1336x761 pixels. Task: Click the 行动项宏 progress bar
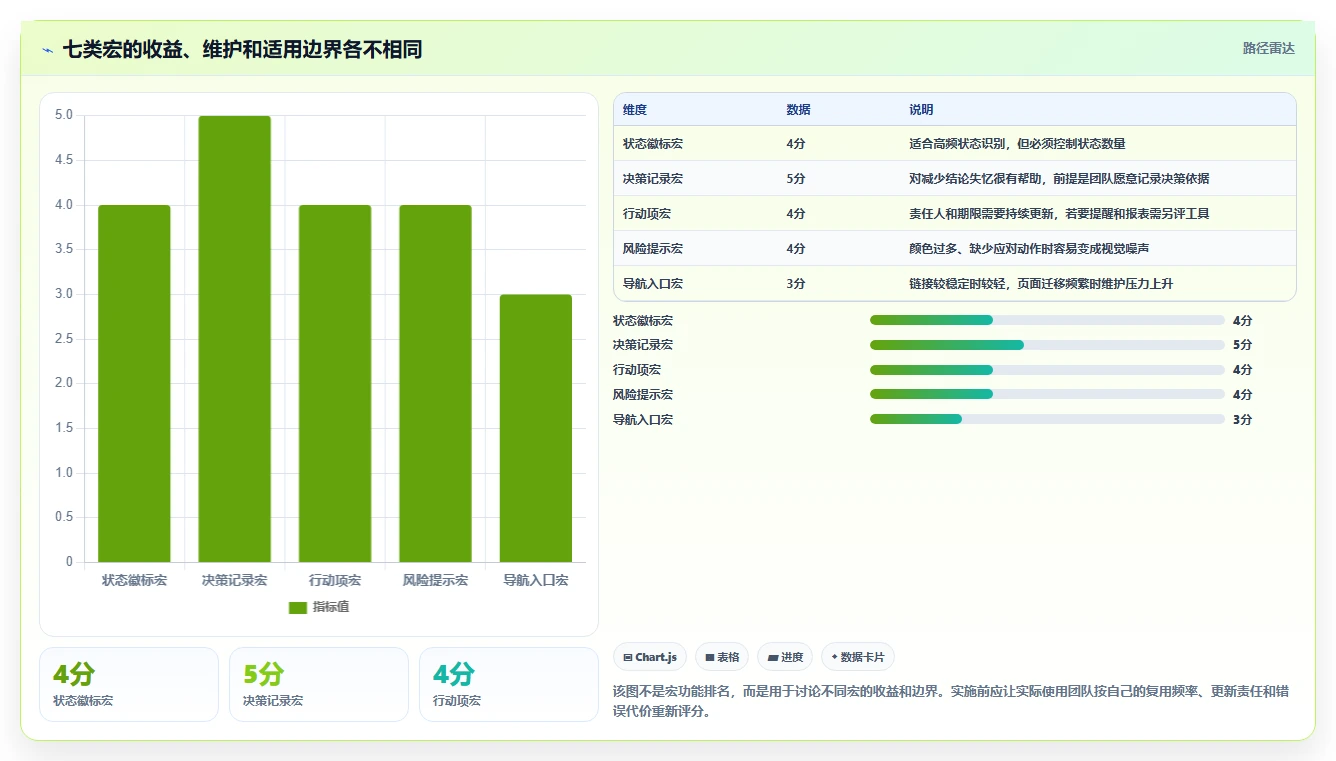tap(1047, 370)
